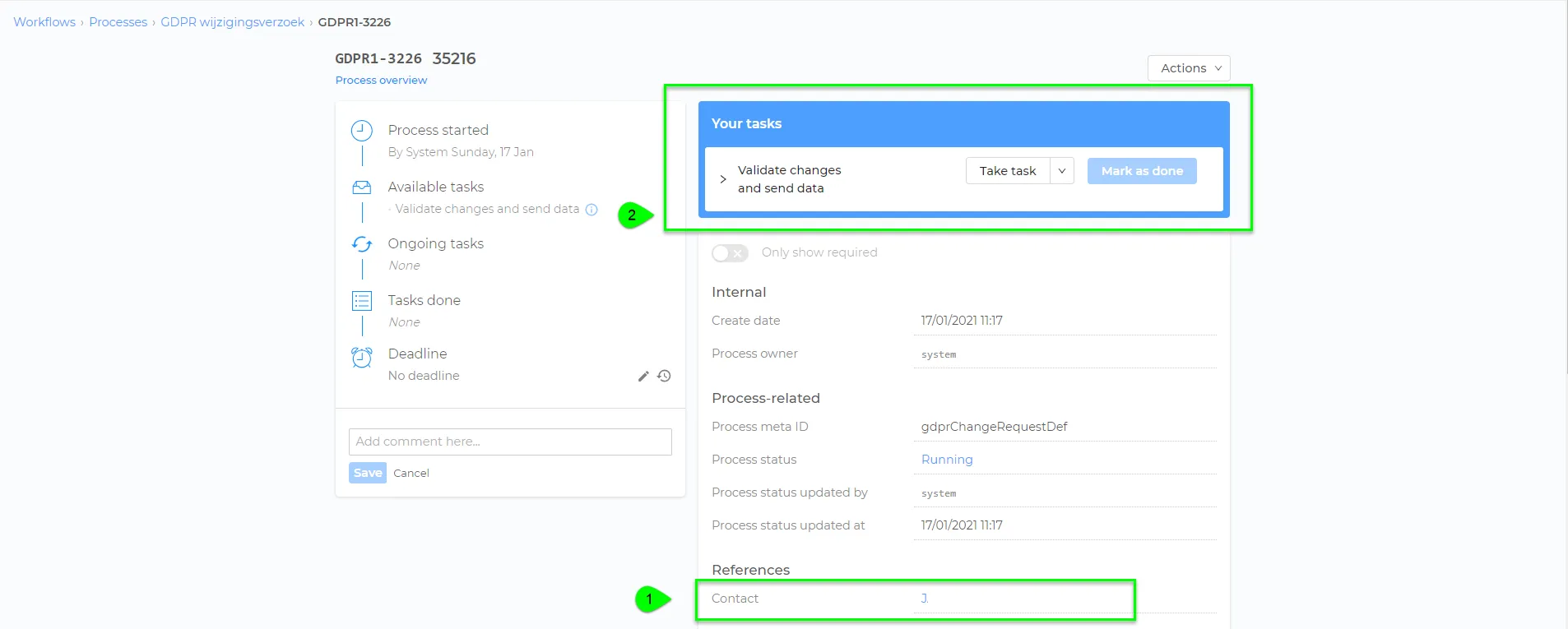Click the Your tasks header
Image resolution: width=1568 pixels, height=629 pixels.
(x=746, y=123)
